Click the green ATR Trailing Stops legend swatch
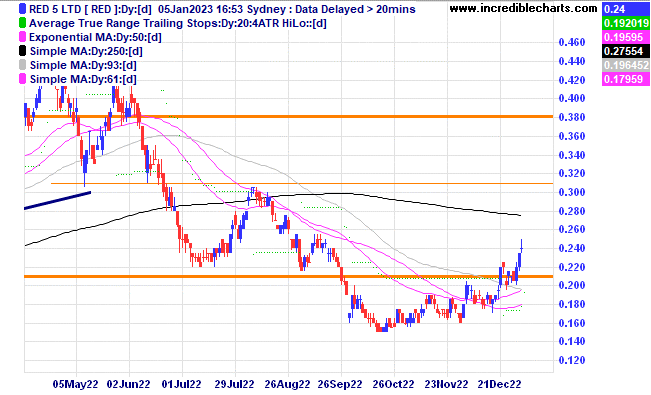The height and width of the screenshot is (395, 651). coord(22,23)
